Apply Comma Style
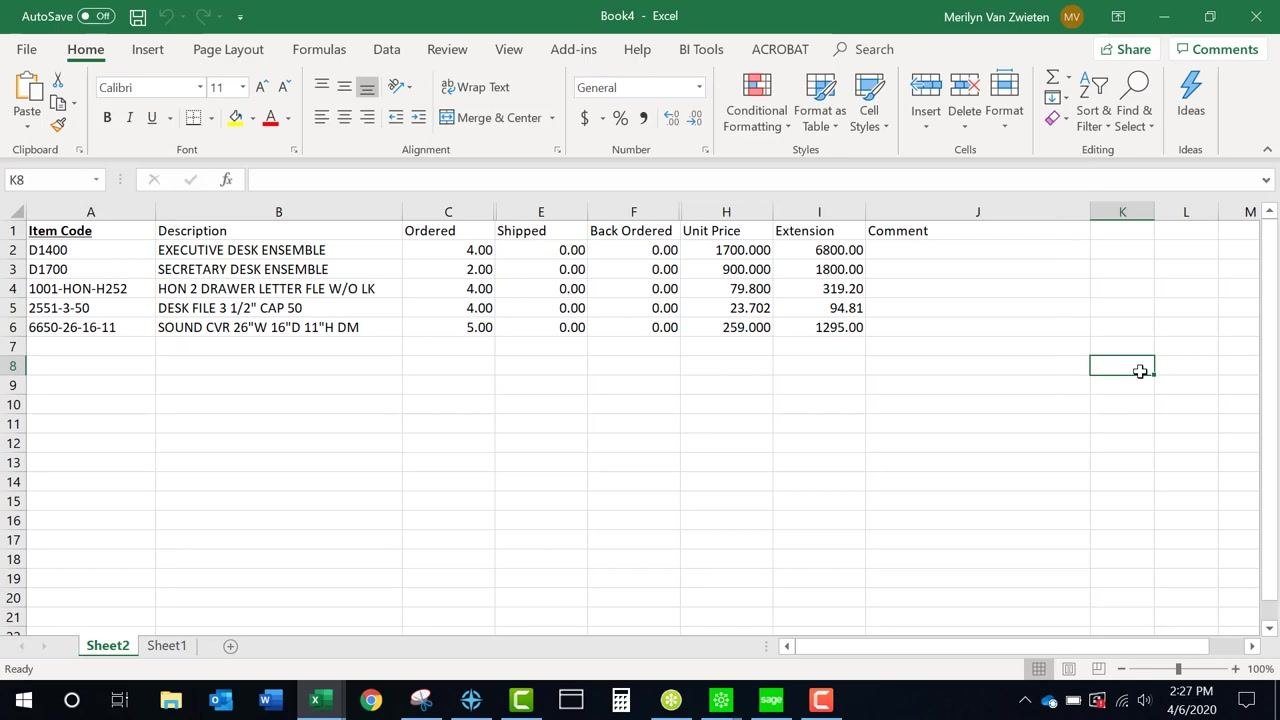1280x720 pixels. pos(643,118)
